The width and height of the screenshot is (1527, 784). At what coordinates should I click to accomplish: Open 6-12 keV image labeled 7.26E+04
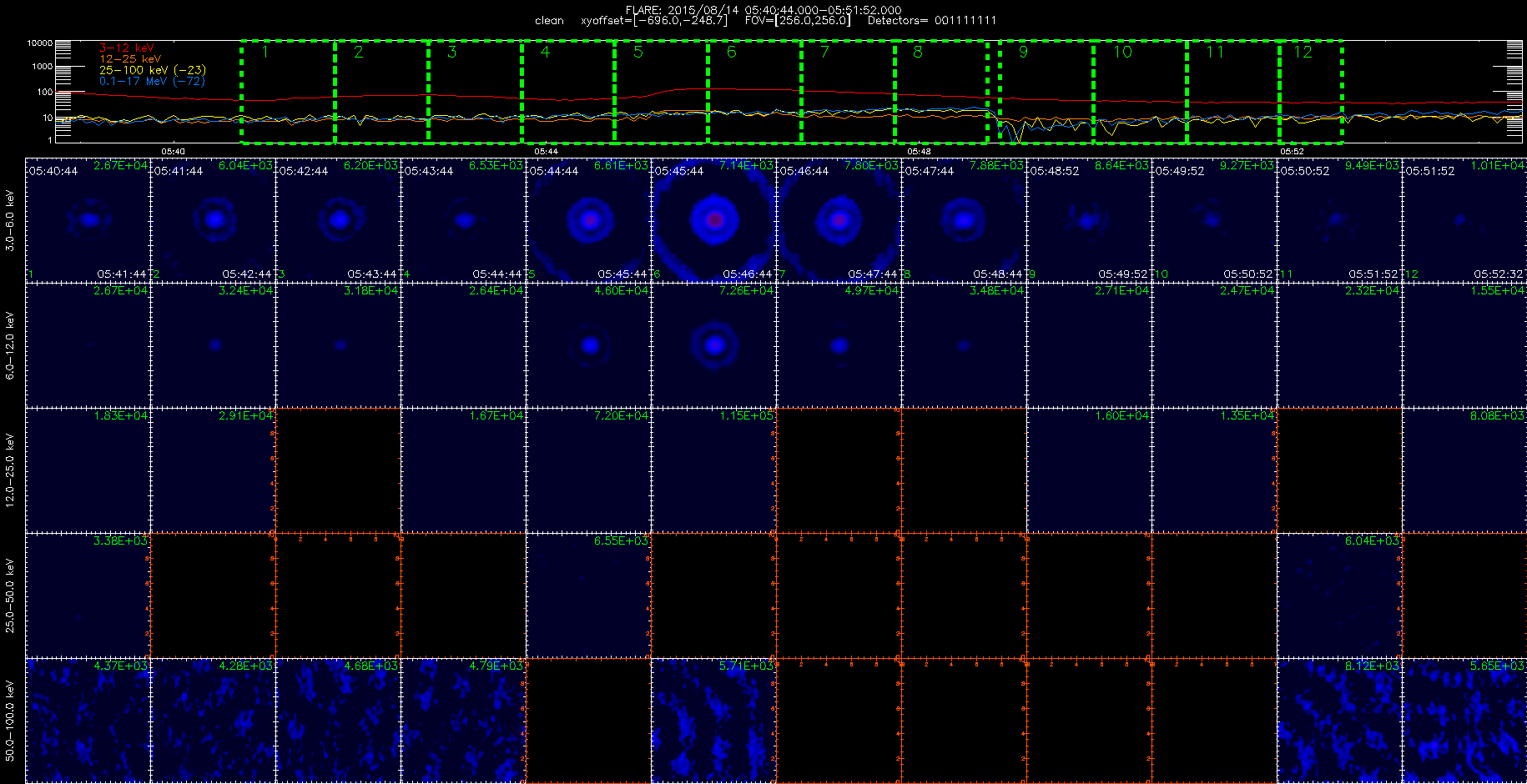pos(713,345)
